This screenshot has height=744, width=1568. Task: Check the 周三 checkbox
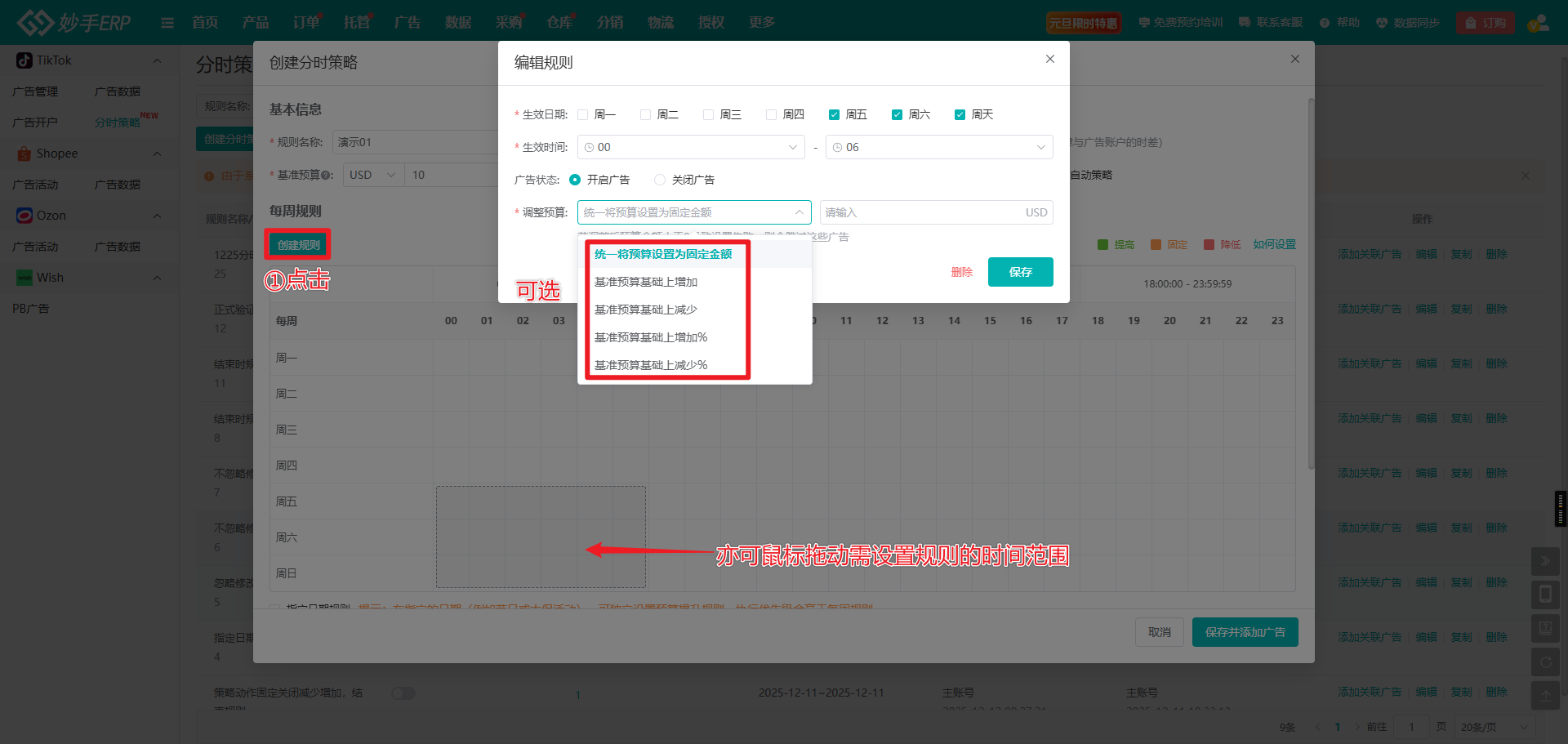click(x=709, y=115)
